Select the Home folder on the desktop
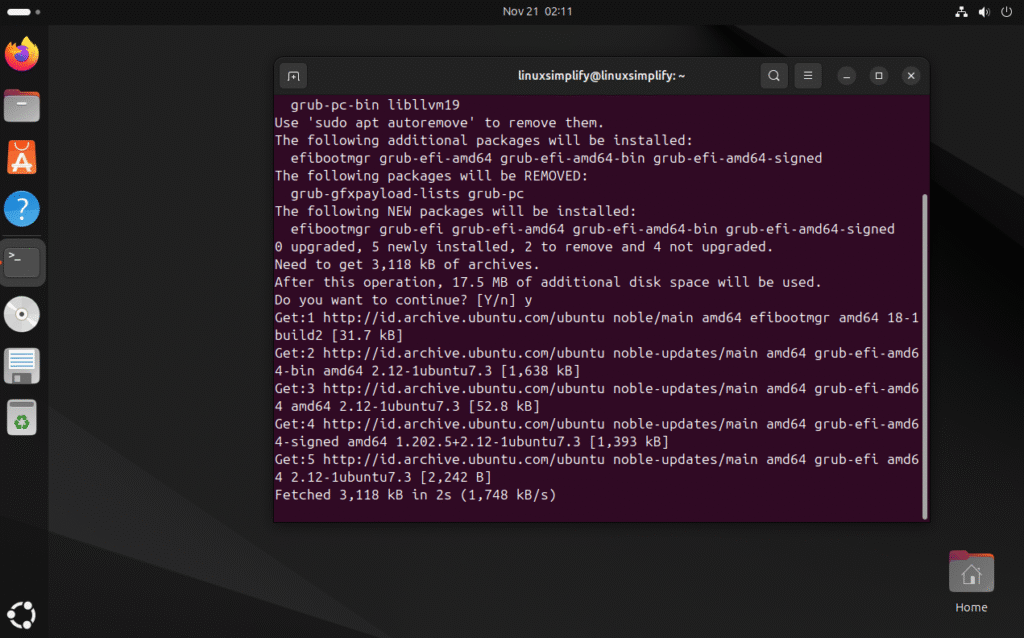The width and height of the screenshot is (1024, 638). coord(970,581)
